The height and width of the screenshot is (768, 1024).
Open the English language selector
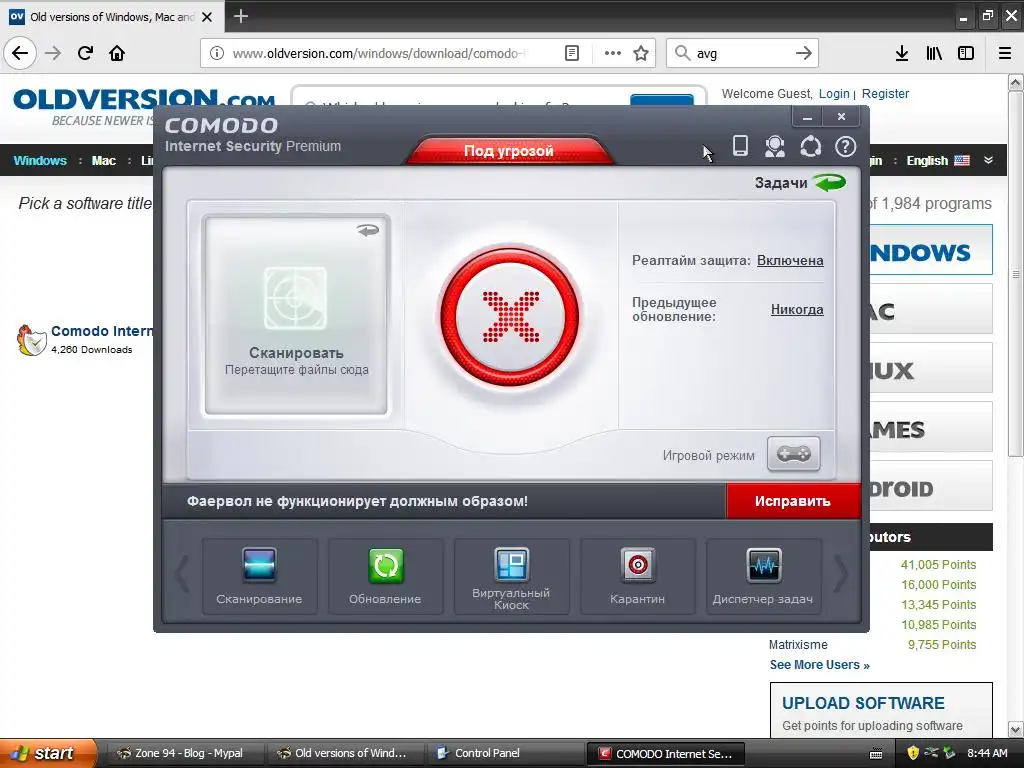[938, 161]
